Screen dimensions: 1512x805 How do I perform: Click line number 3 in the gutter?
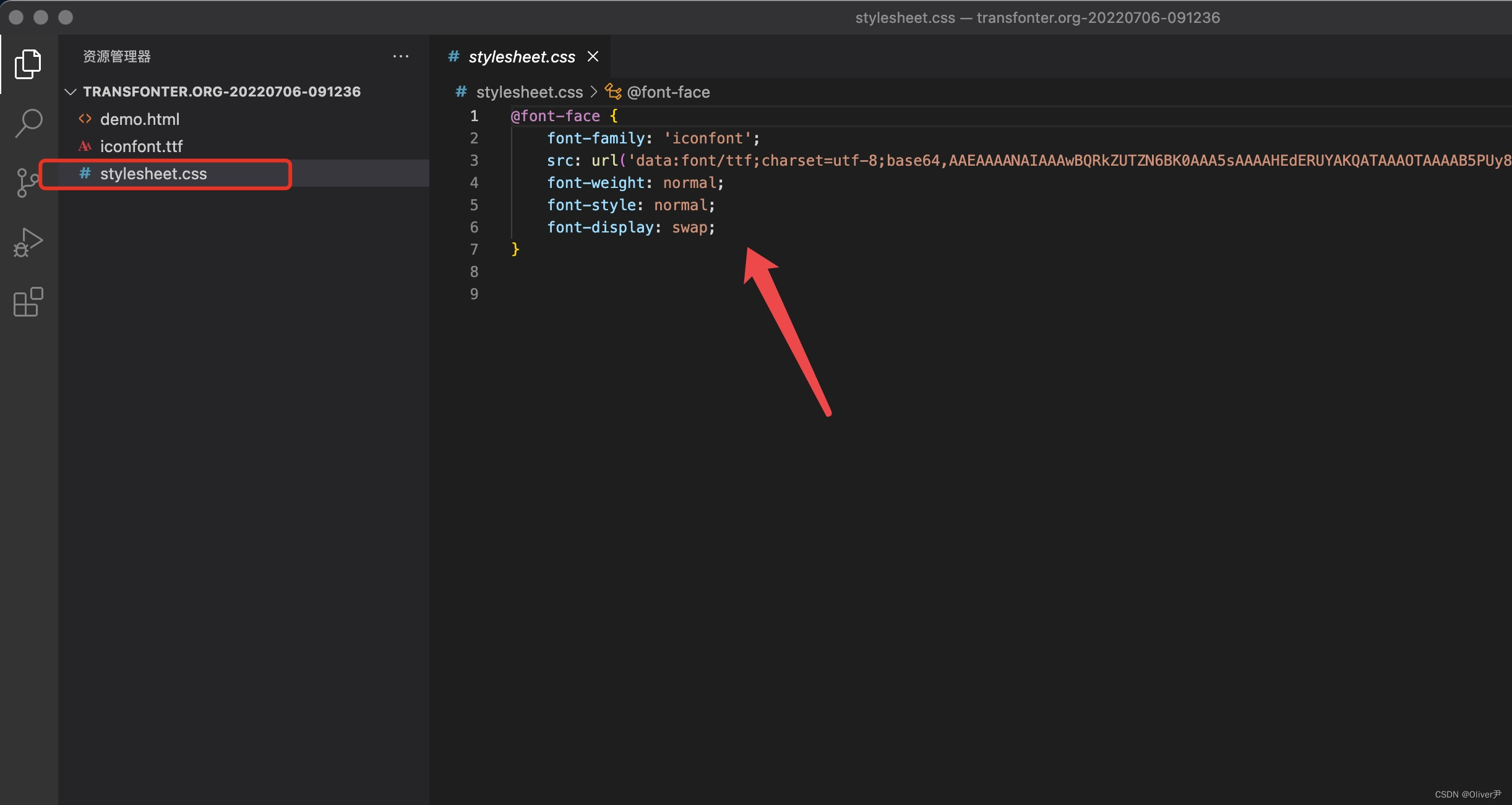click(x=474, y=160)
